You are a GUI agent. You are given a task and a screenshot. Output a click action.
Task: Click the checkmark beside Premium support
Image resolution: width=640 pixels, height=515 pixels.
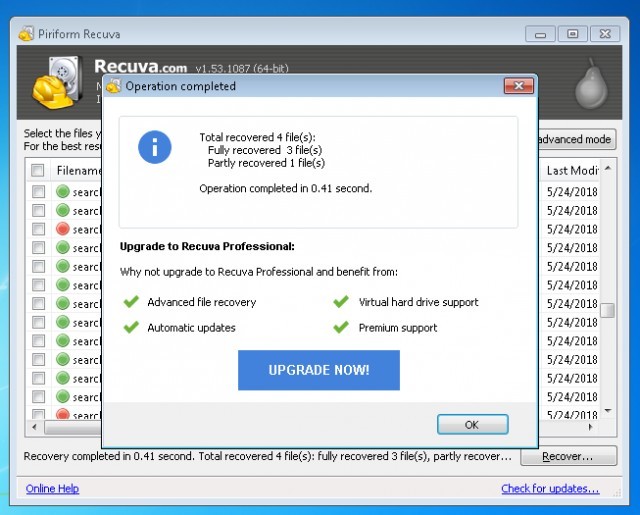[341, 327]
